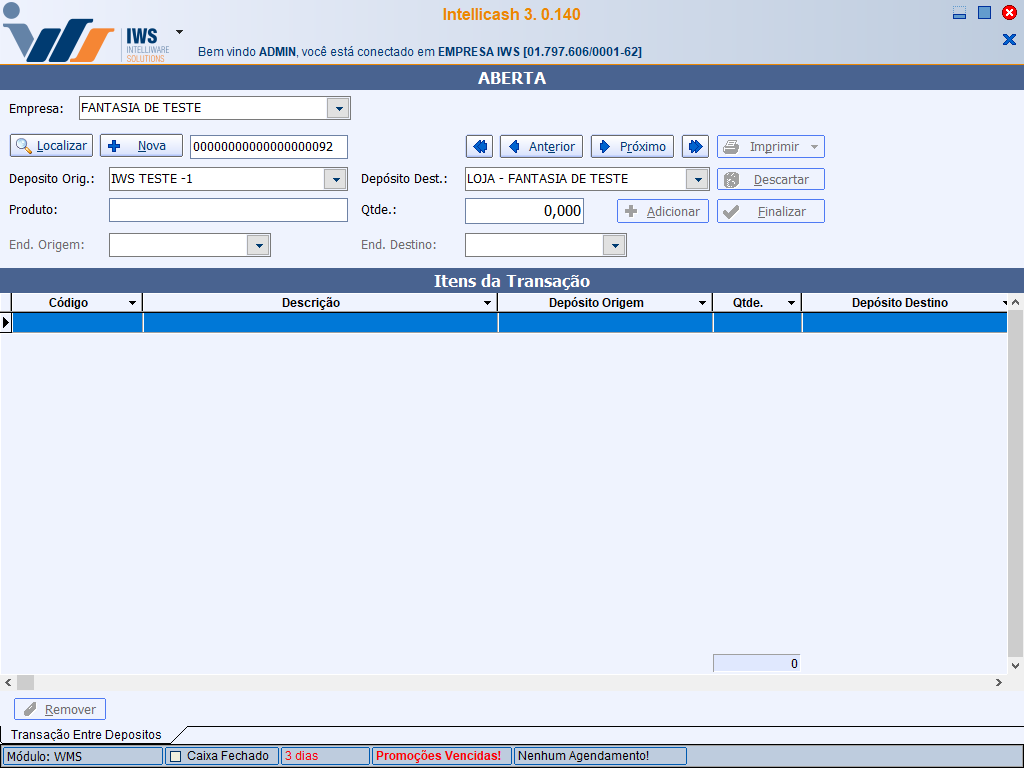Go to Anterior record
Viewport: 1024px width, 768px height.
(542, 146)
